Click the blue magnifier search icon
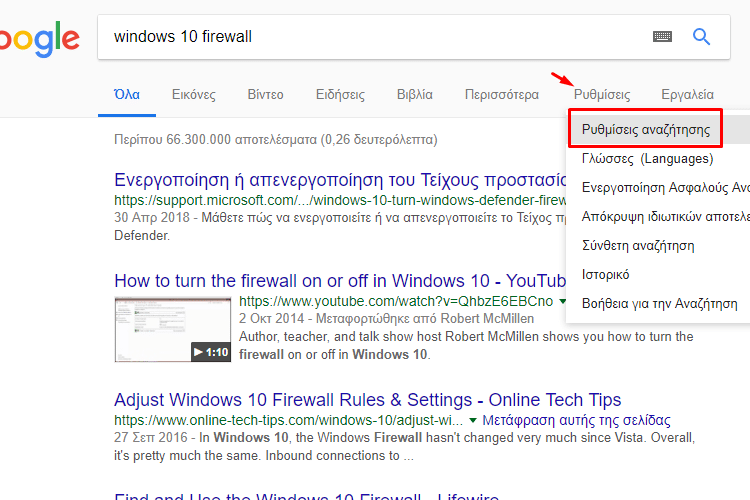Viewport: 750px width, 500px height. (x=701, y=36)
